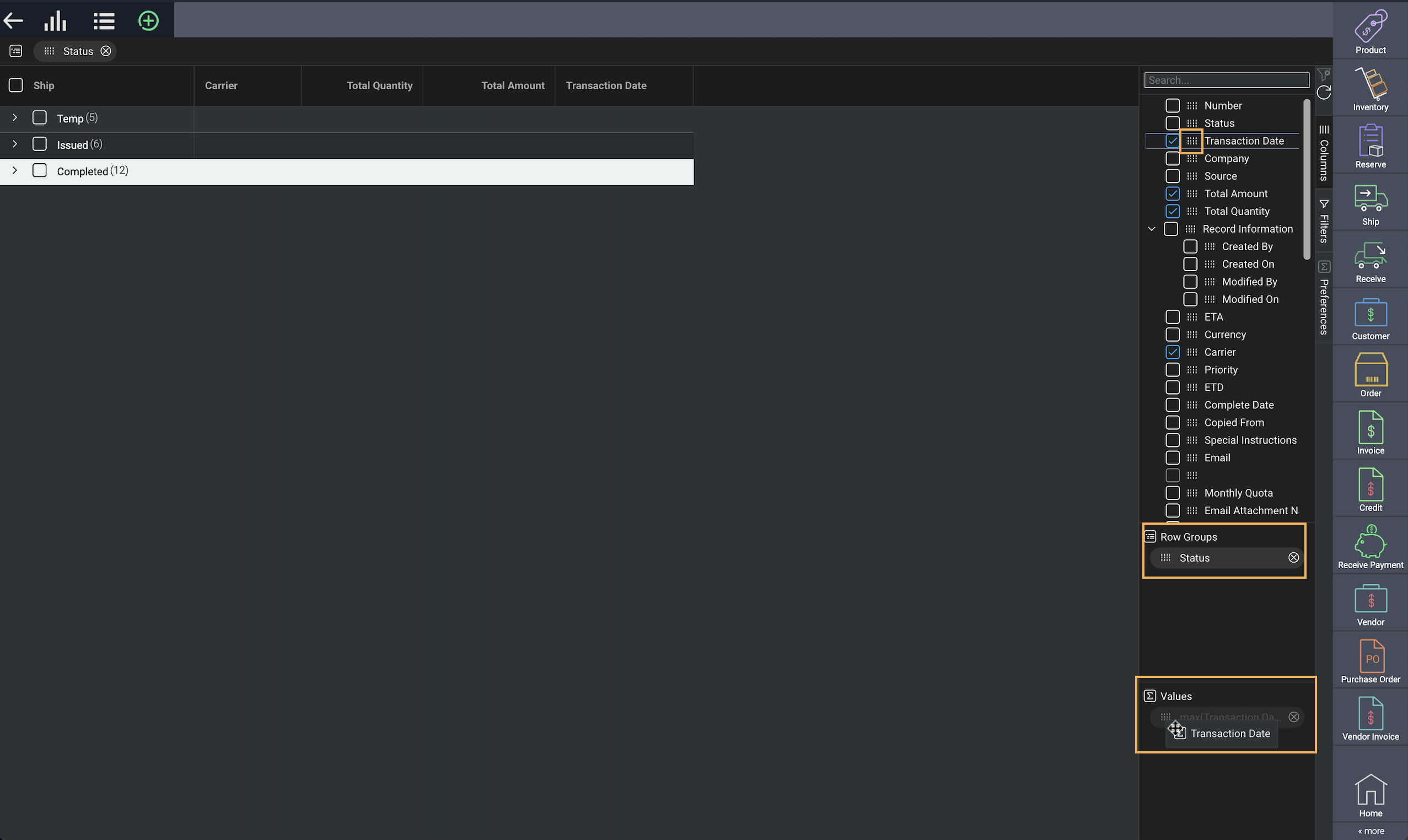This screenshot has height=840, width=1408.
Task: Uncheck the Total Amount column checkbox
Action: 1173,193
